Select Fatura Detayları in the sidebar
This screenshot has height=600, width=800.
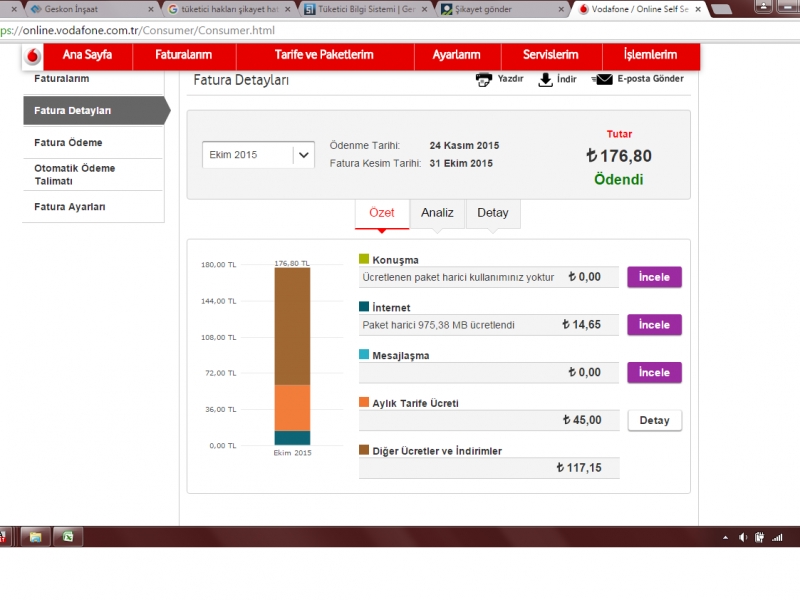[x=96, y=111]
